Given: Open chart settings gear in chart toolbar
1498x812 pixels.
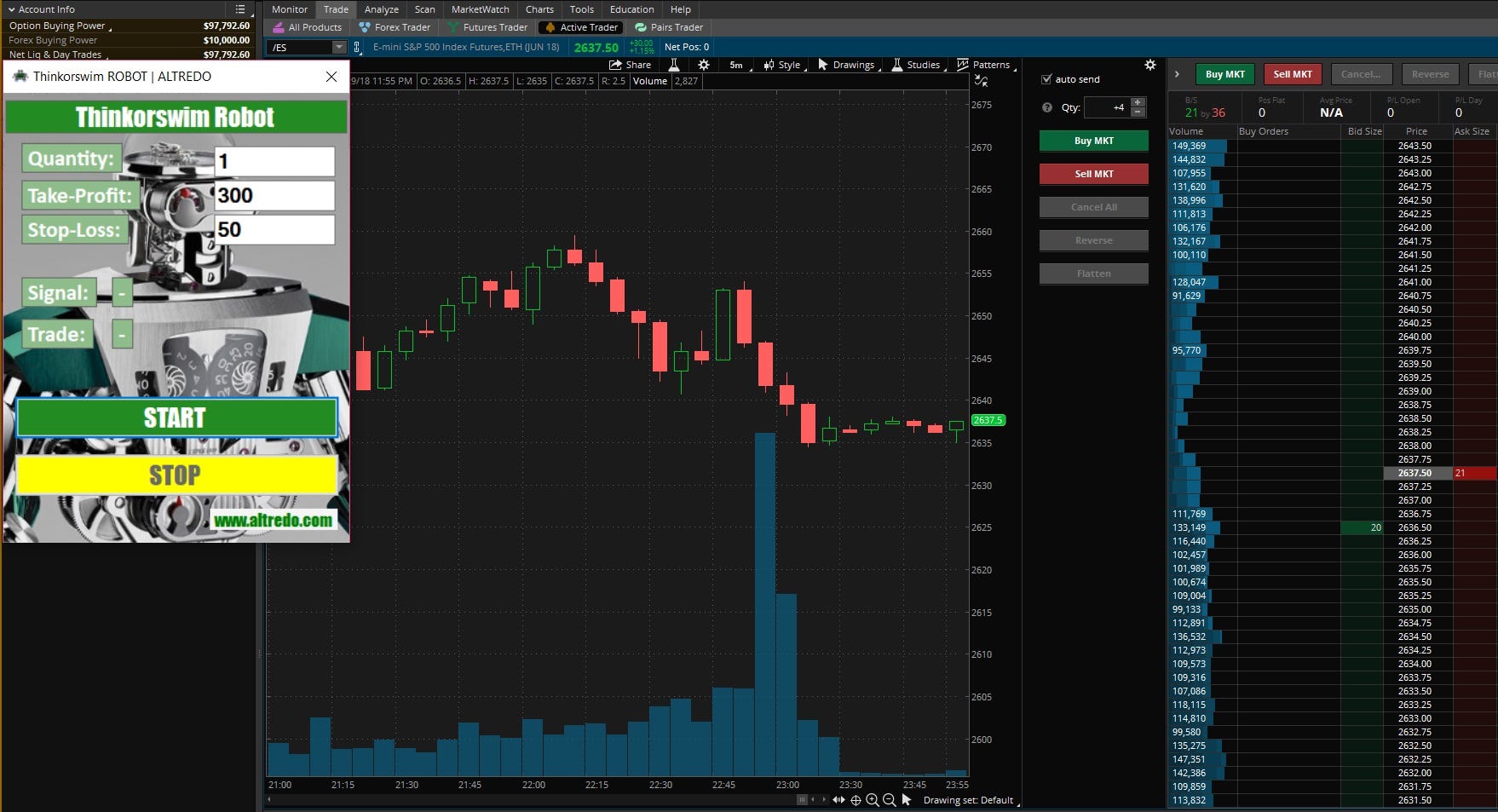Looking at the screenshot, I should pyautogui.click(x=703, y=65).
